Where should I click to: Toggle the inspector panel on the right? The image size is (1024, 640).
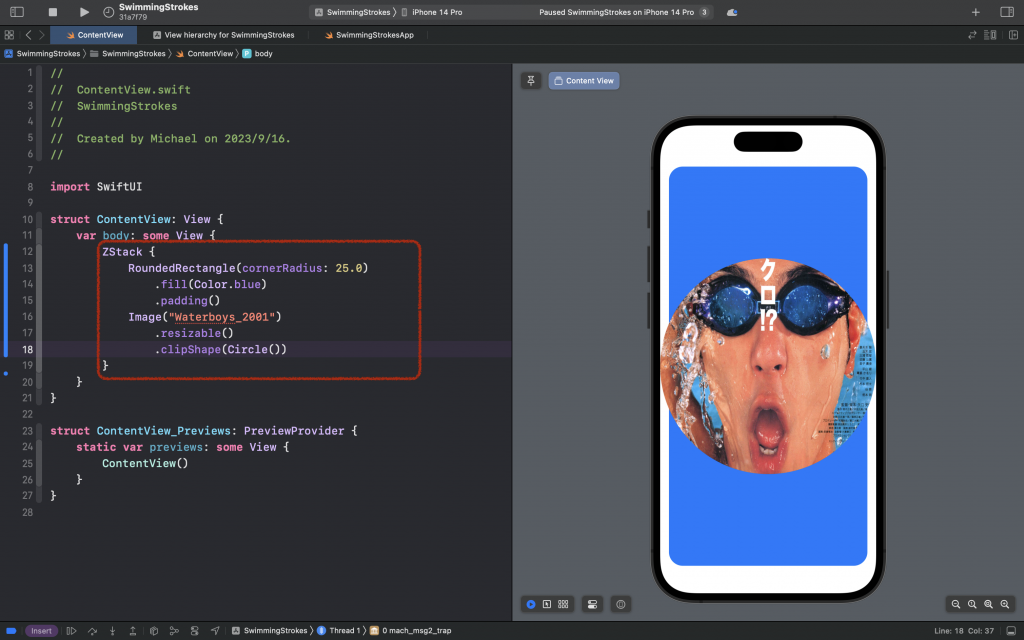pos(1006,12)
